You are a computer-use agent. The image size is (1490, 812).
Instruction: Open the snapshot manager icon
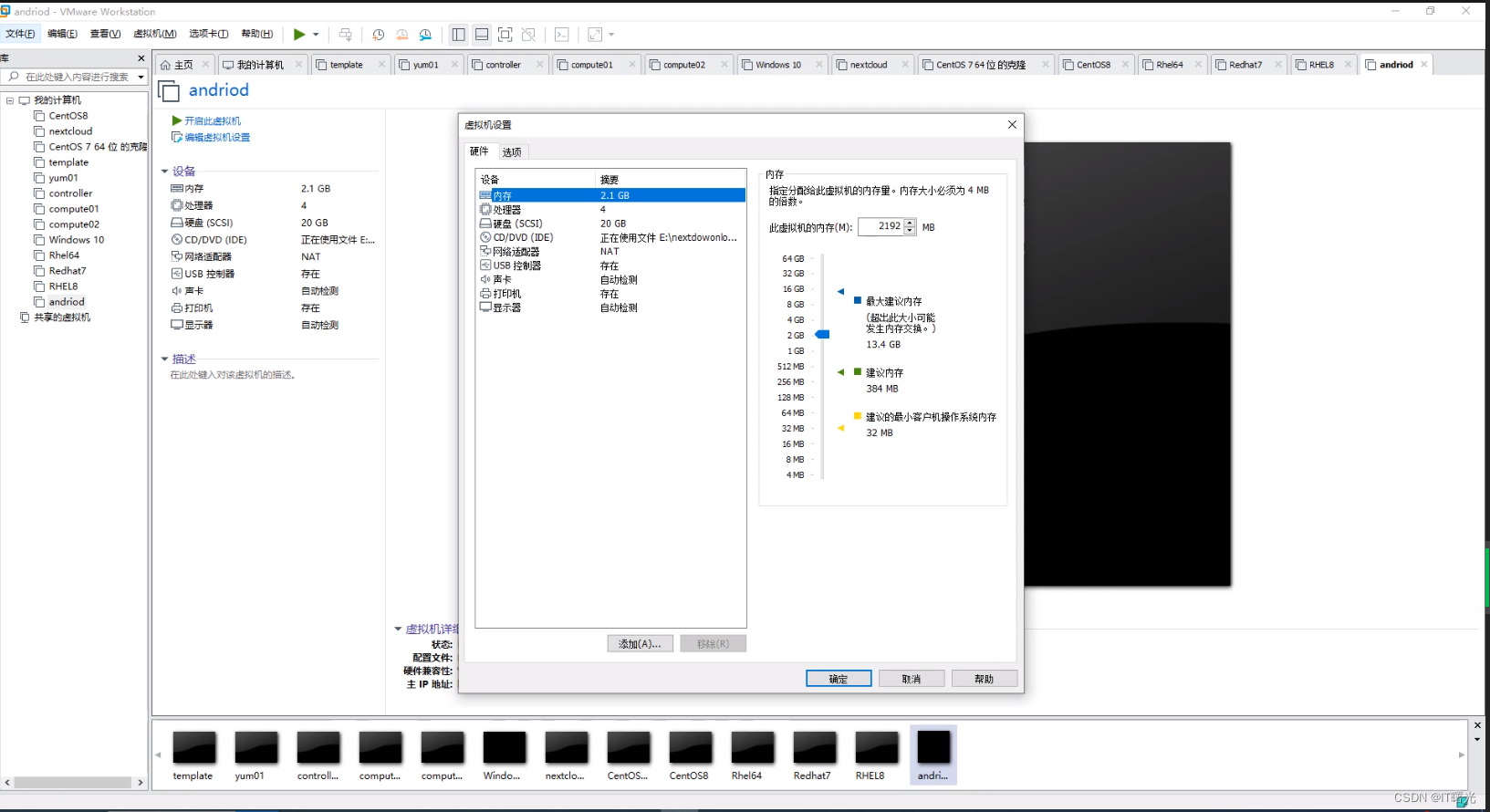[x=425, y=35]
